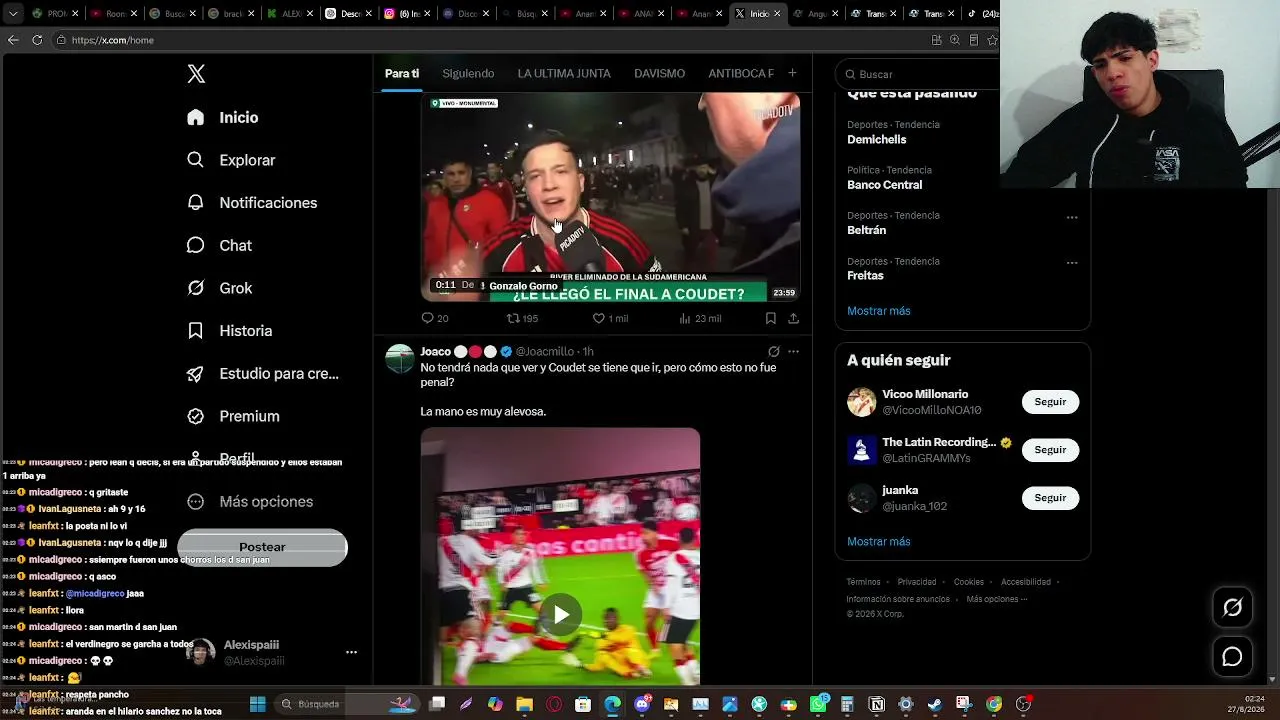Open the Privacidad footer link
Viewport: 1280px width, 720px height.
(x=917, y=582)
